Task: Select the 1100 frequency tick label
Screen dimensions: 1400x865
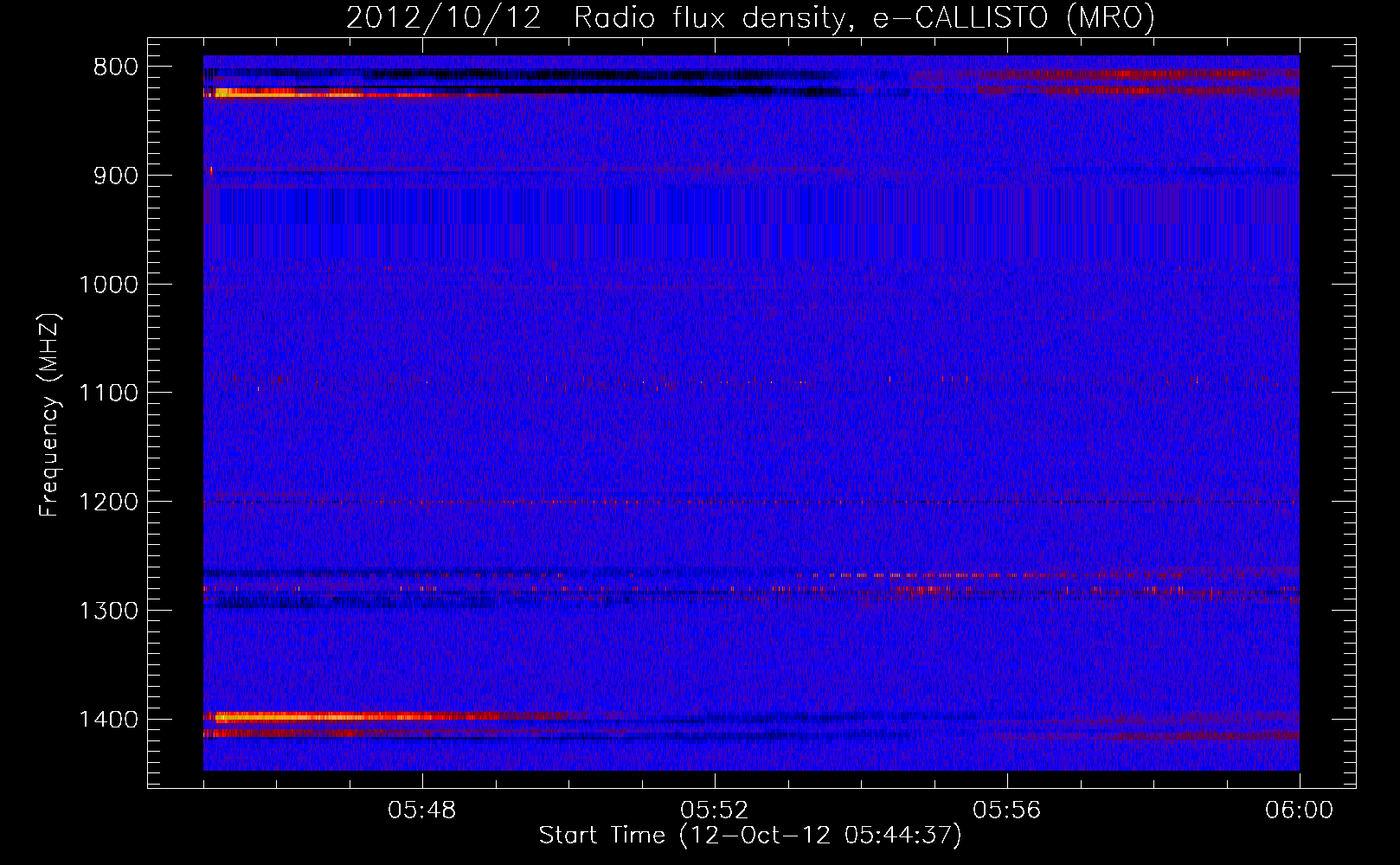Action: click(x=109, y=394)
